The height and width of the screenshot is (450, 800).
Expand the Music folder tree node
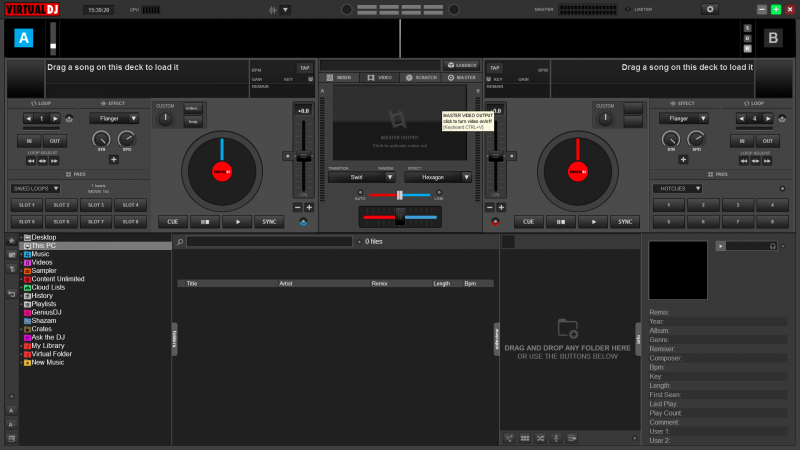(x=21, y=254)
